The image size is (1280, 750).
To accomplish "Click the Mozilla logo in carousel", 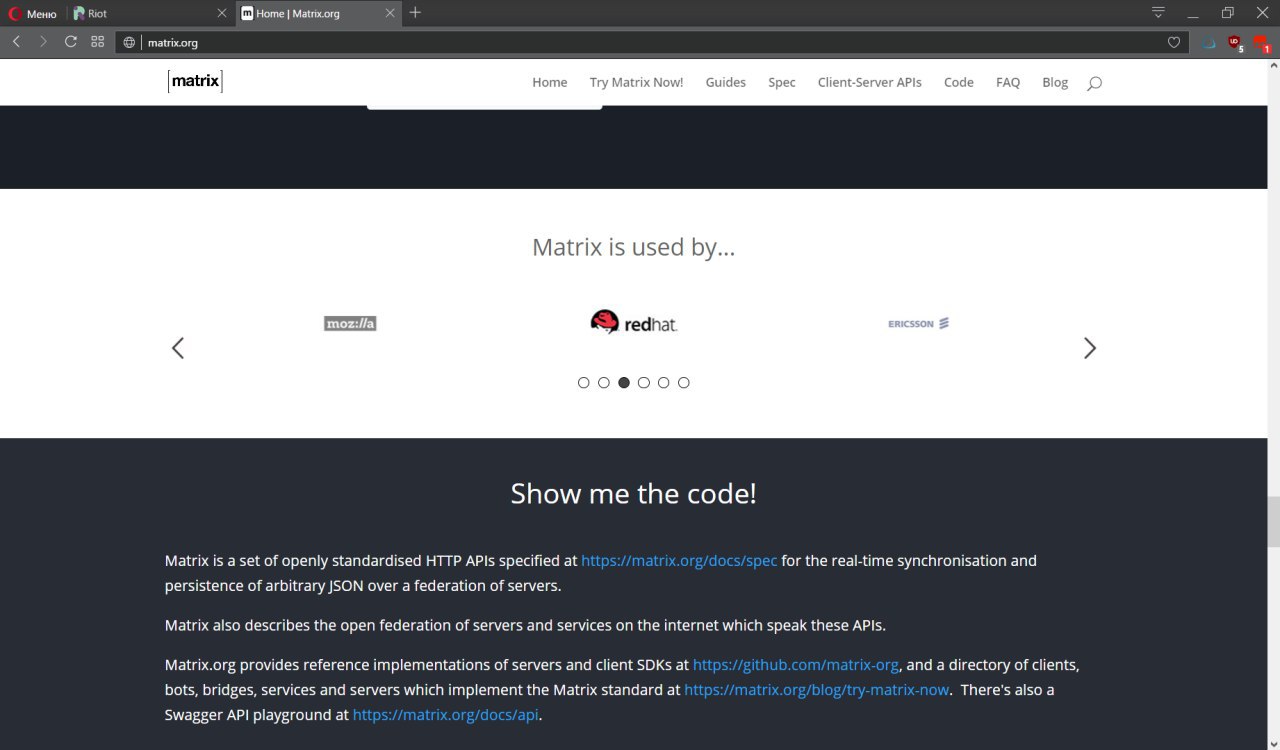I will tap(350, 323).
